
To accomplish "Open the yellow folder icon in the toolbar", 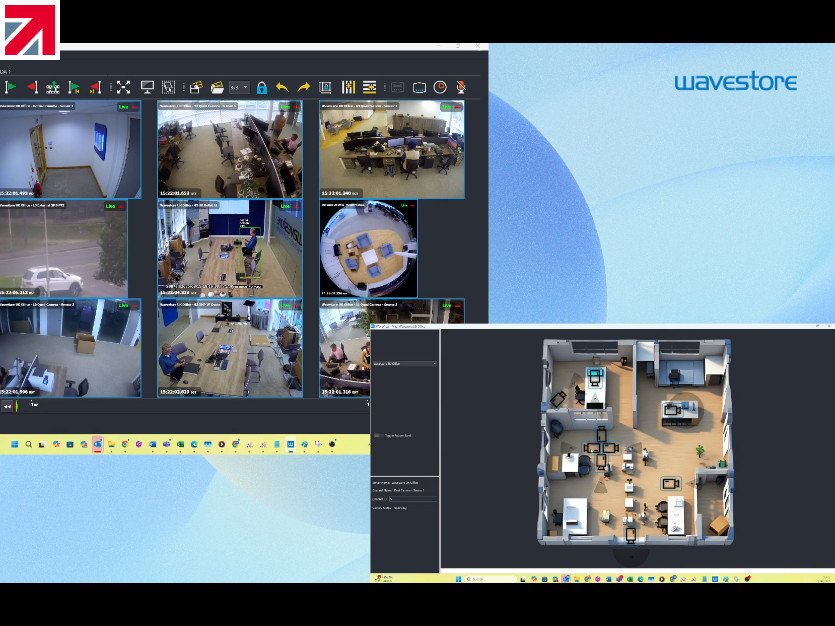I will point(217,88).
